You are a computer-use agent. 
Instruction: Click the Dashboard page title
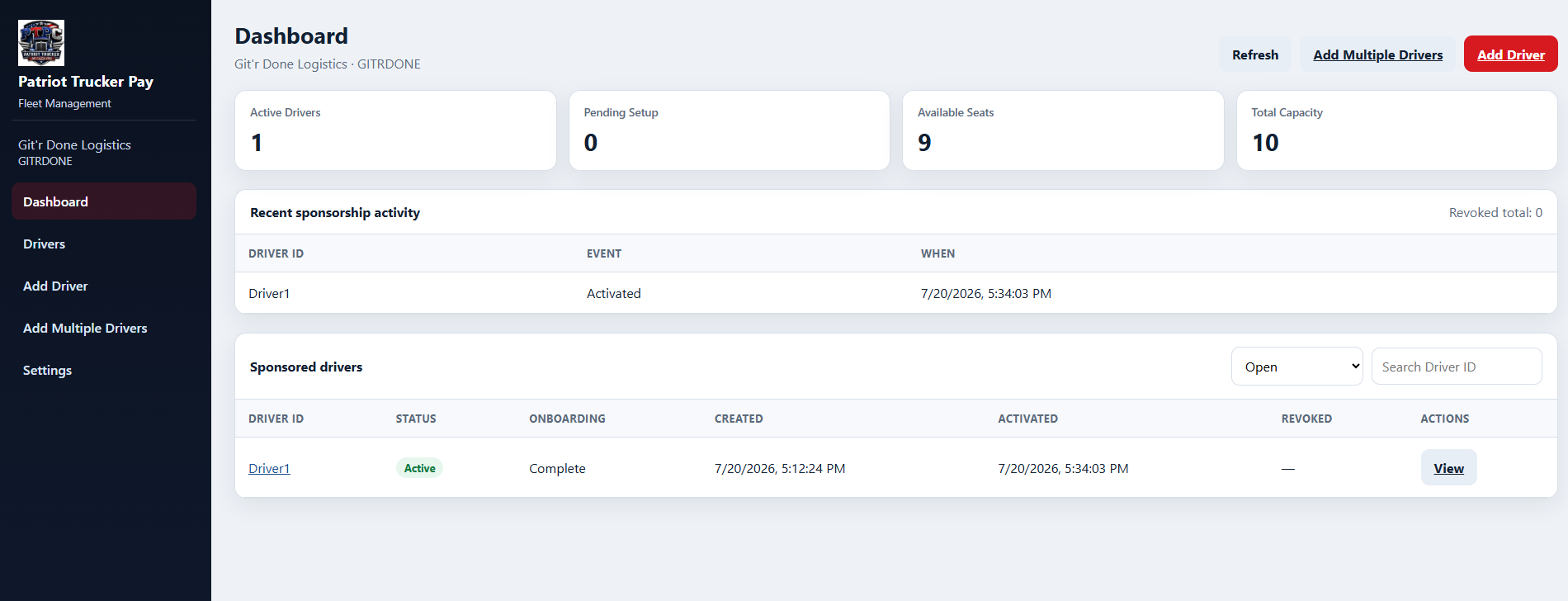(291, 35)
